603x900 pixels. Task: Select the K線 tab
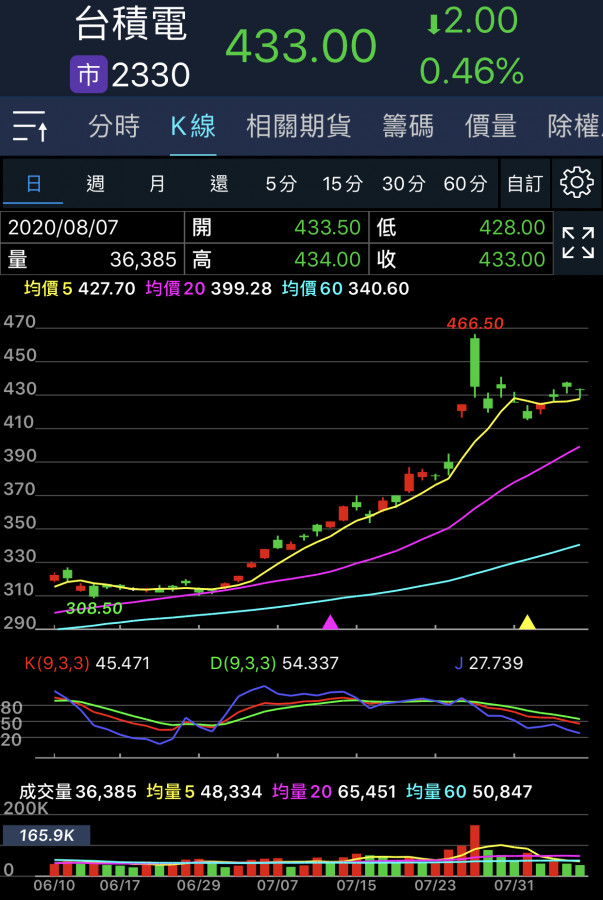(193, 126)
